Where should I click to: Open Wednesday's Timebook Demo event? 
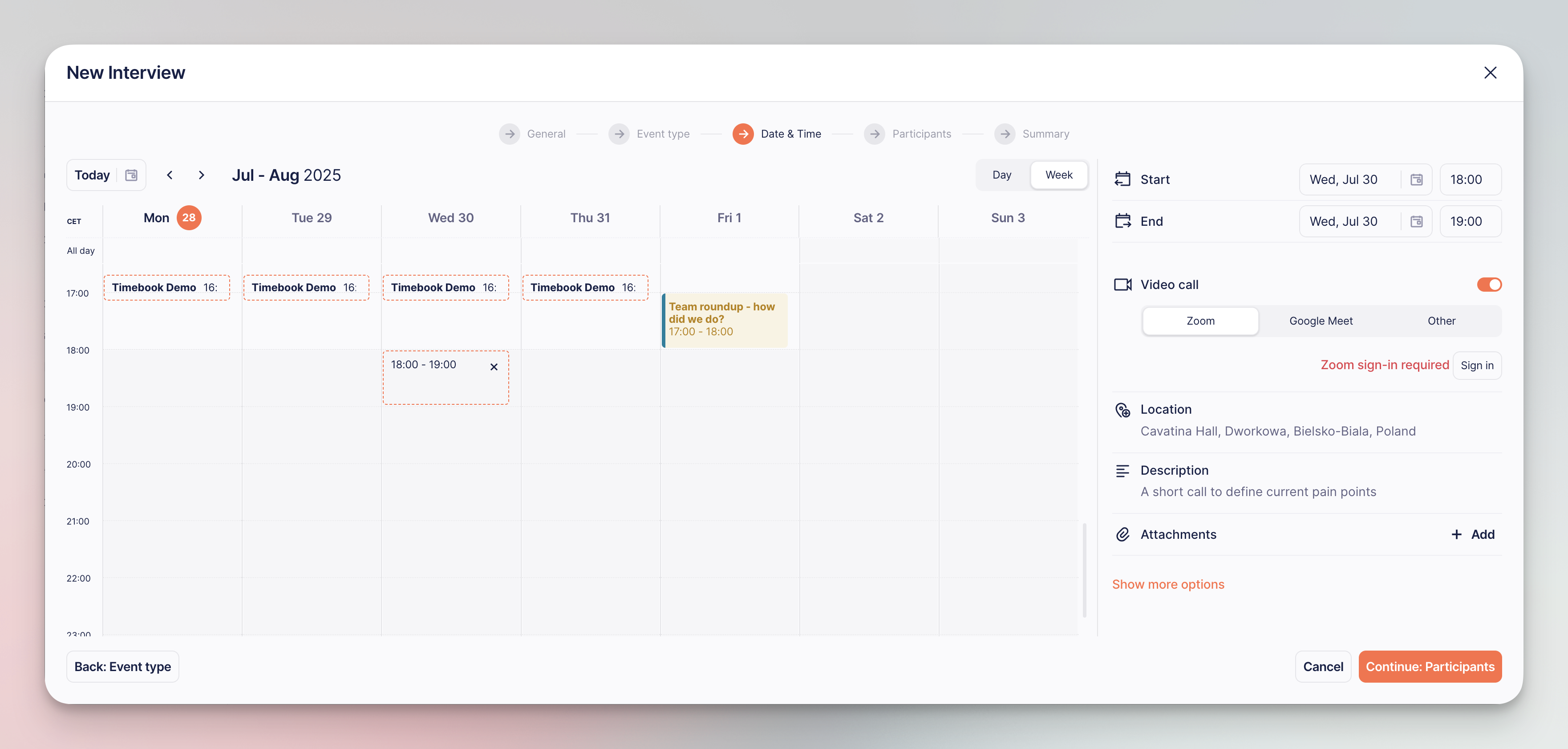point(446,287)
